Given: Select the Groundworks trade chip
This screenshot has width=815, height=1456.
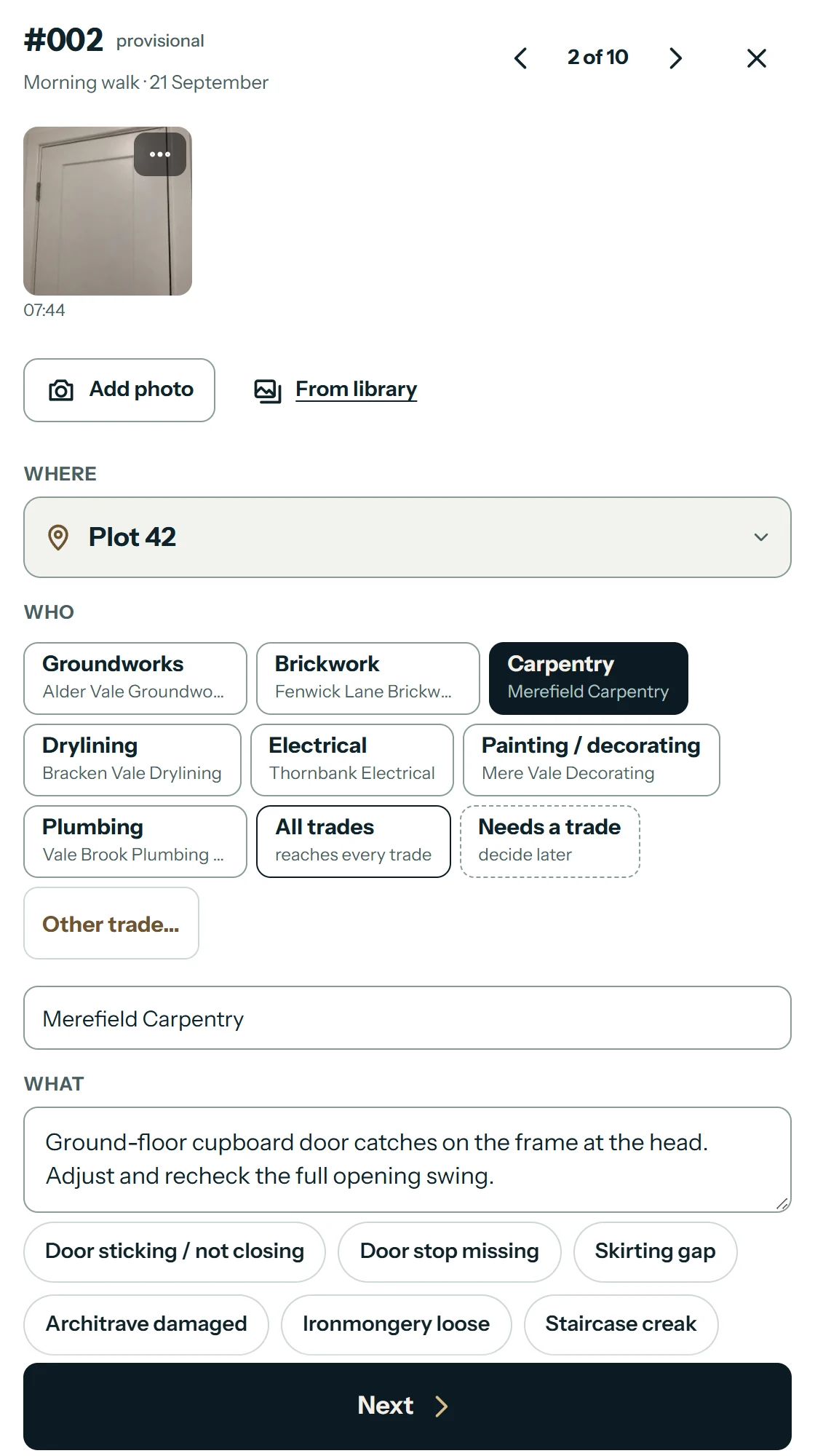Looking at the screenshot, I should click(x=135, y=678).
